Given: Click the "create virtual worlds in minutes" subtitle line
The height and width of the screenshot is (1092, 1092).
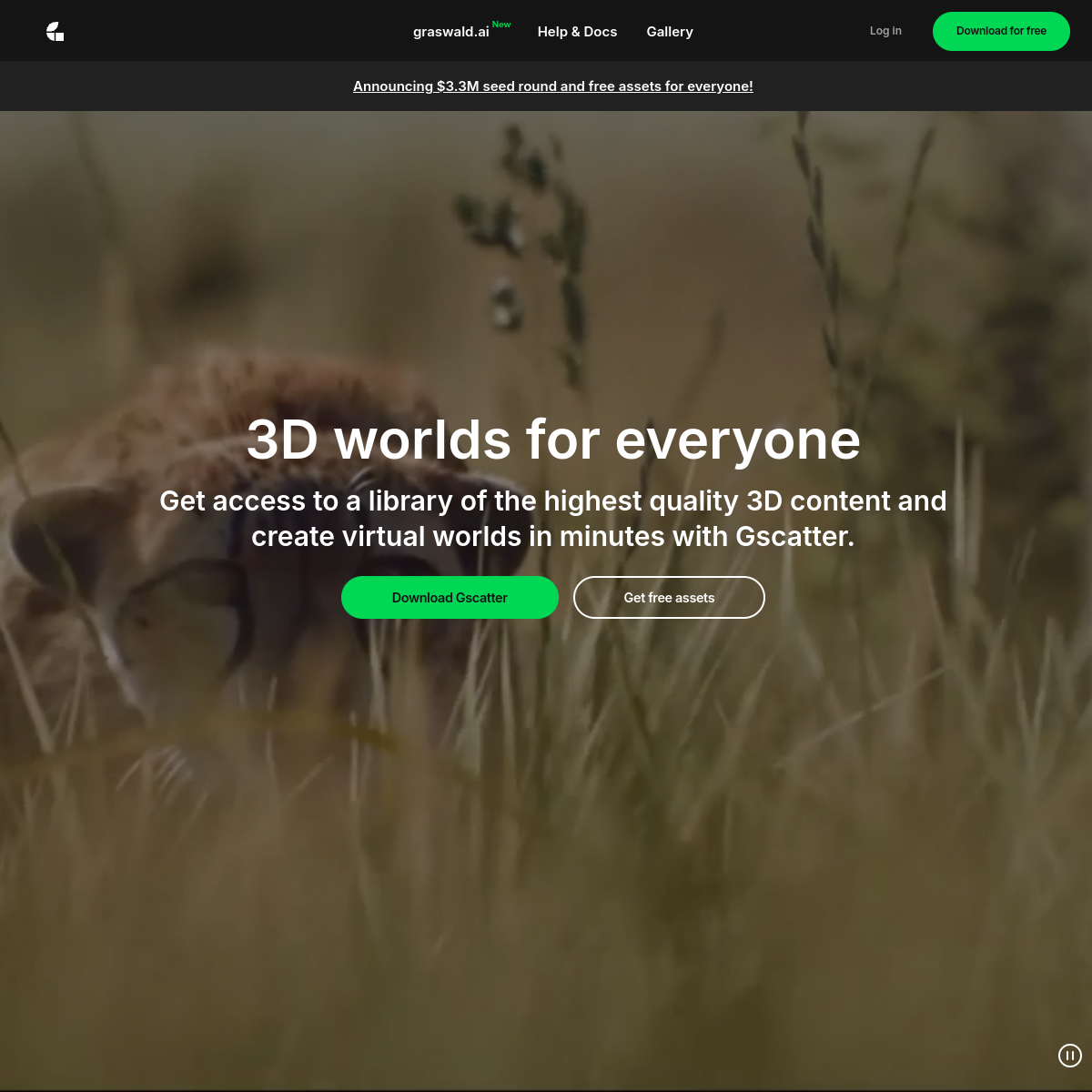Looking at the screenshot, I should pyautogui.click(x=553, y=537).
